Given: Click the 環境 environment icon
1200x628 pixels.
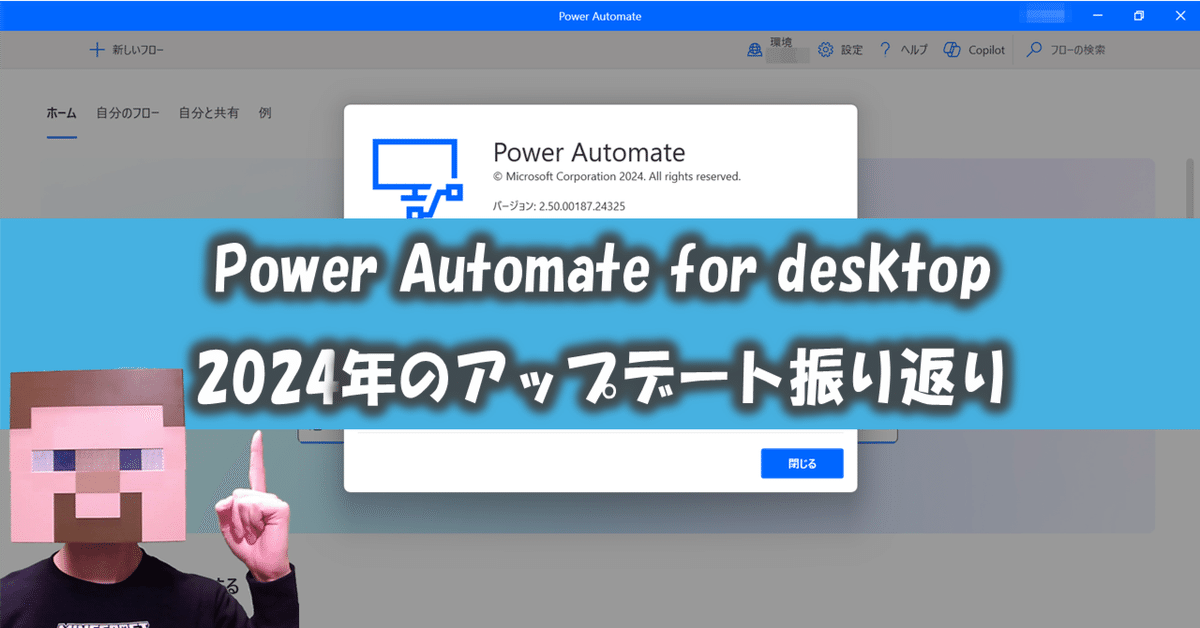Looking at the screenshot, I should 755,49.
